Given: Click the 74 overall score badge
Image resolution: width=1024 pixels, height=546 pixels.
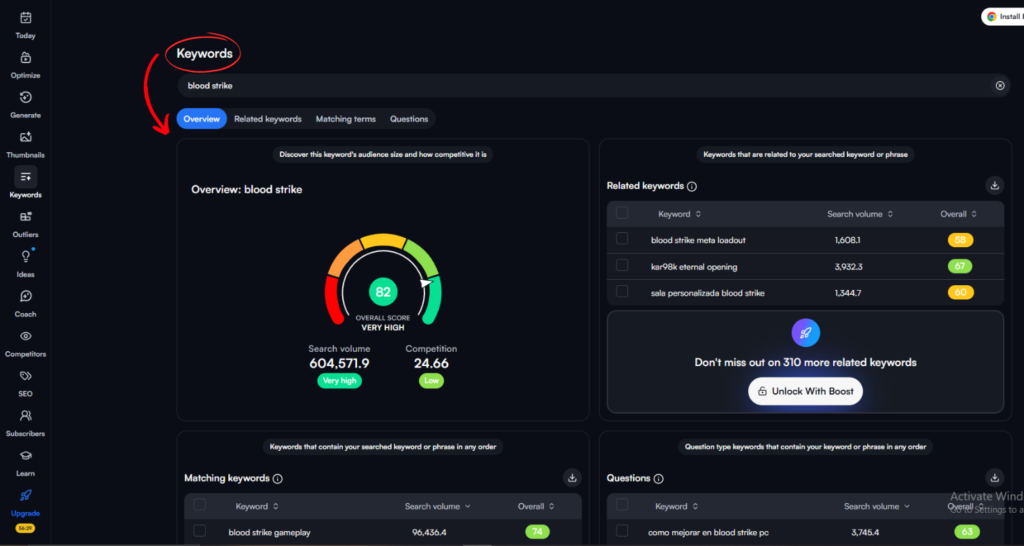Looking at the screenshot, I should [x=537, y=532].
